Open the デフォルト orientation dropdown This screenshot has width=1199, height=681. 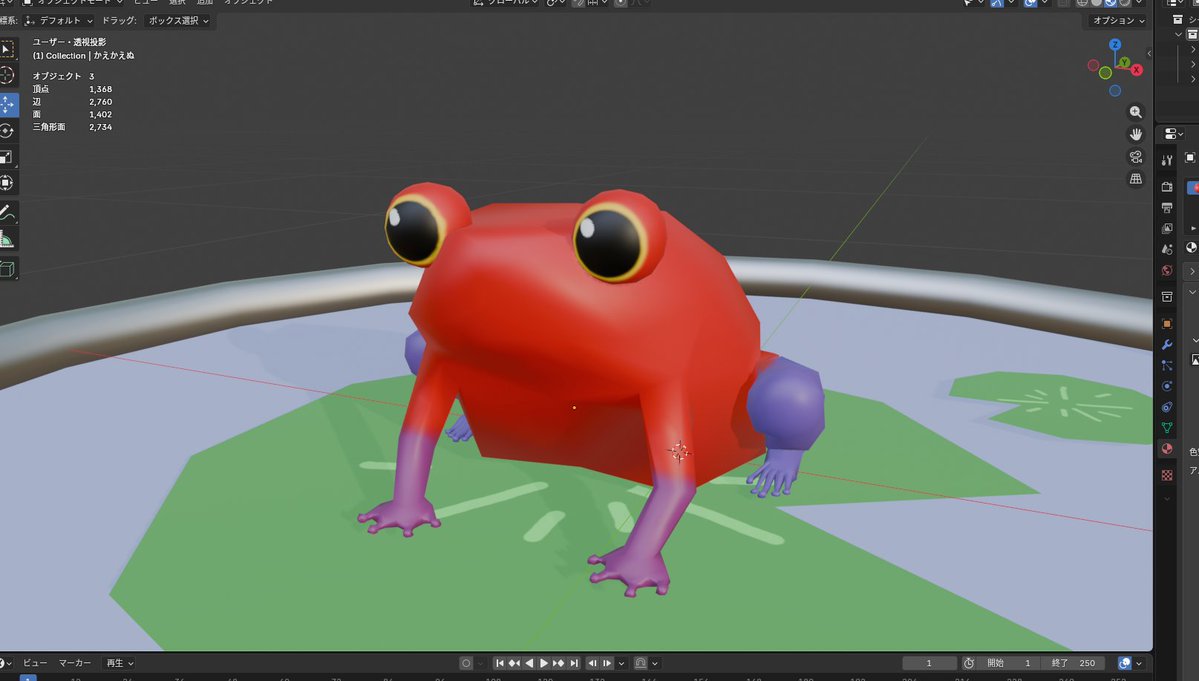pos(58,21)
